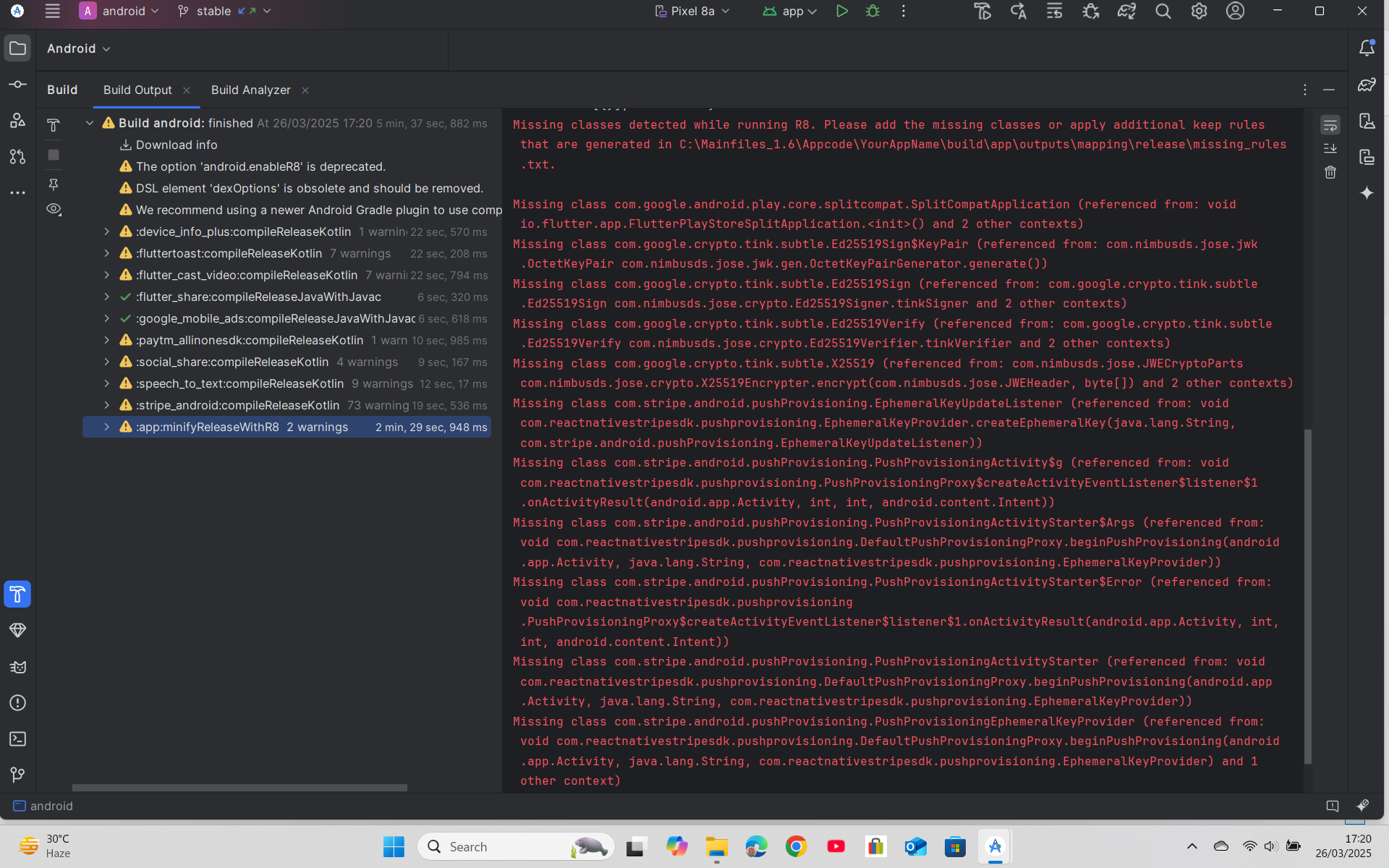Open the Android project view dropdown
The height and width of the screenshot is (868, 1389).
78,48
